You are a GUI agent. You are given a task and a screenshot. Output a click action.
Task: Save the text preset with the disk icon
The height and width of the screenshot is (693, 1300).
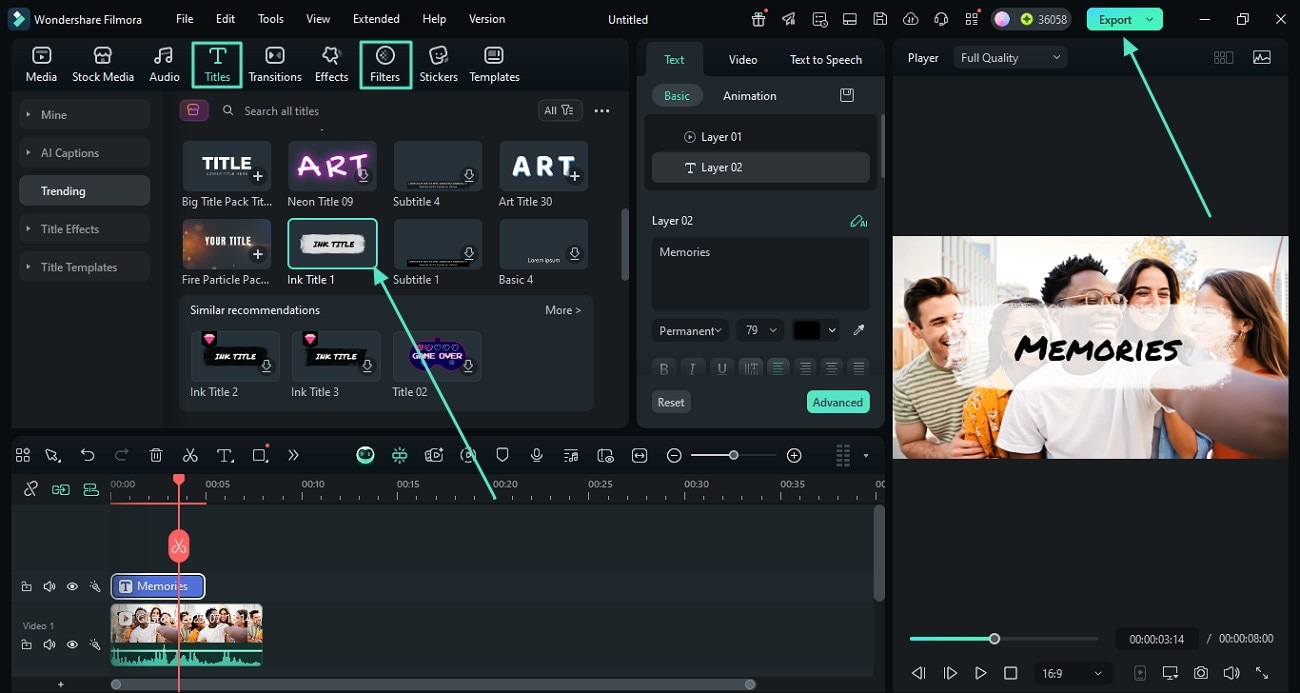pyautogui.click(x=847, y=95)
